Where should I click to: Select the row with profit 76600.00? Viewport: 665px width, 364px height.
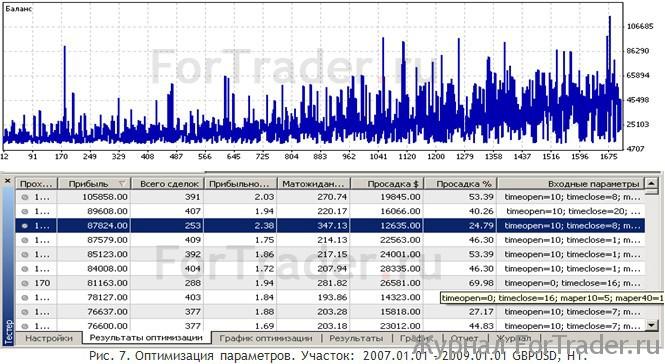(x=330, y=326)
